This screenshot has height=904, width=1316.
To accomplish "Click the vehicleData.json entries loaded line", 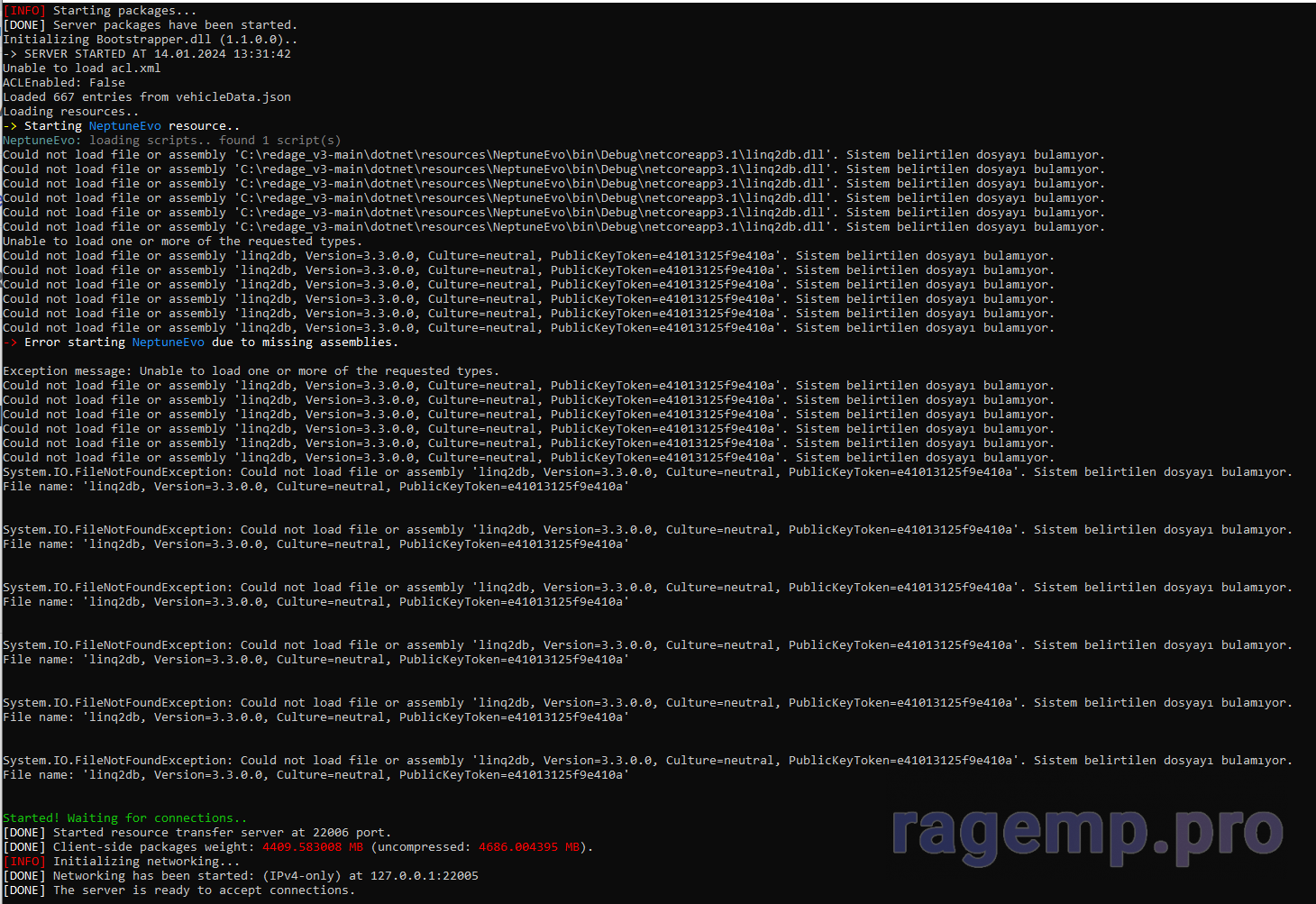I will pyautogui.click(x=147, y=97).
